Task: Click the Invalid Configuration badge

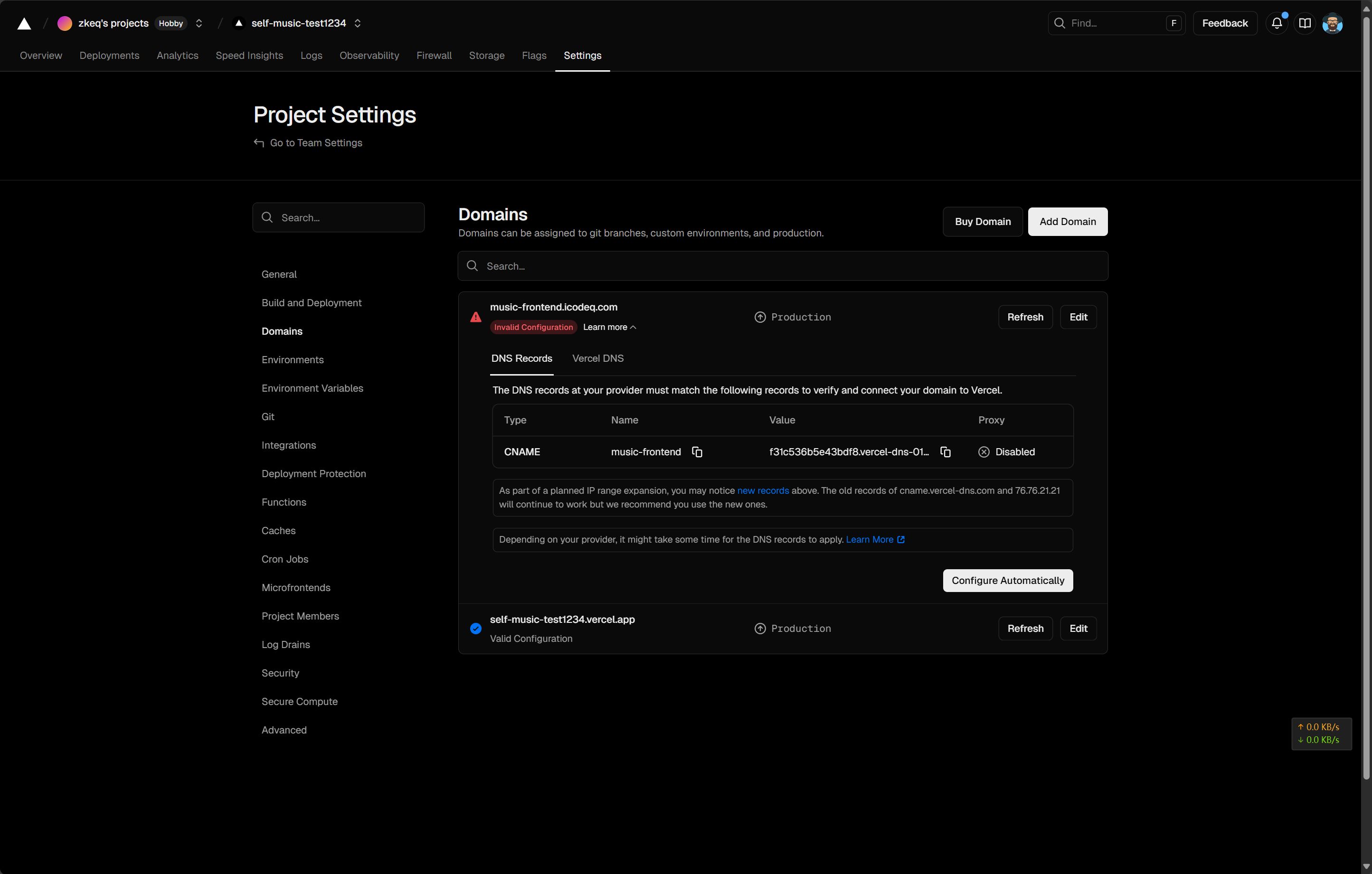Action: point(533,327)
